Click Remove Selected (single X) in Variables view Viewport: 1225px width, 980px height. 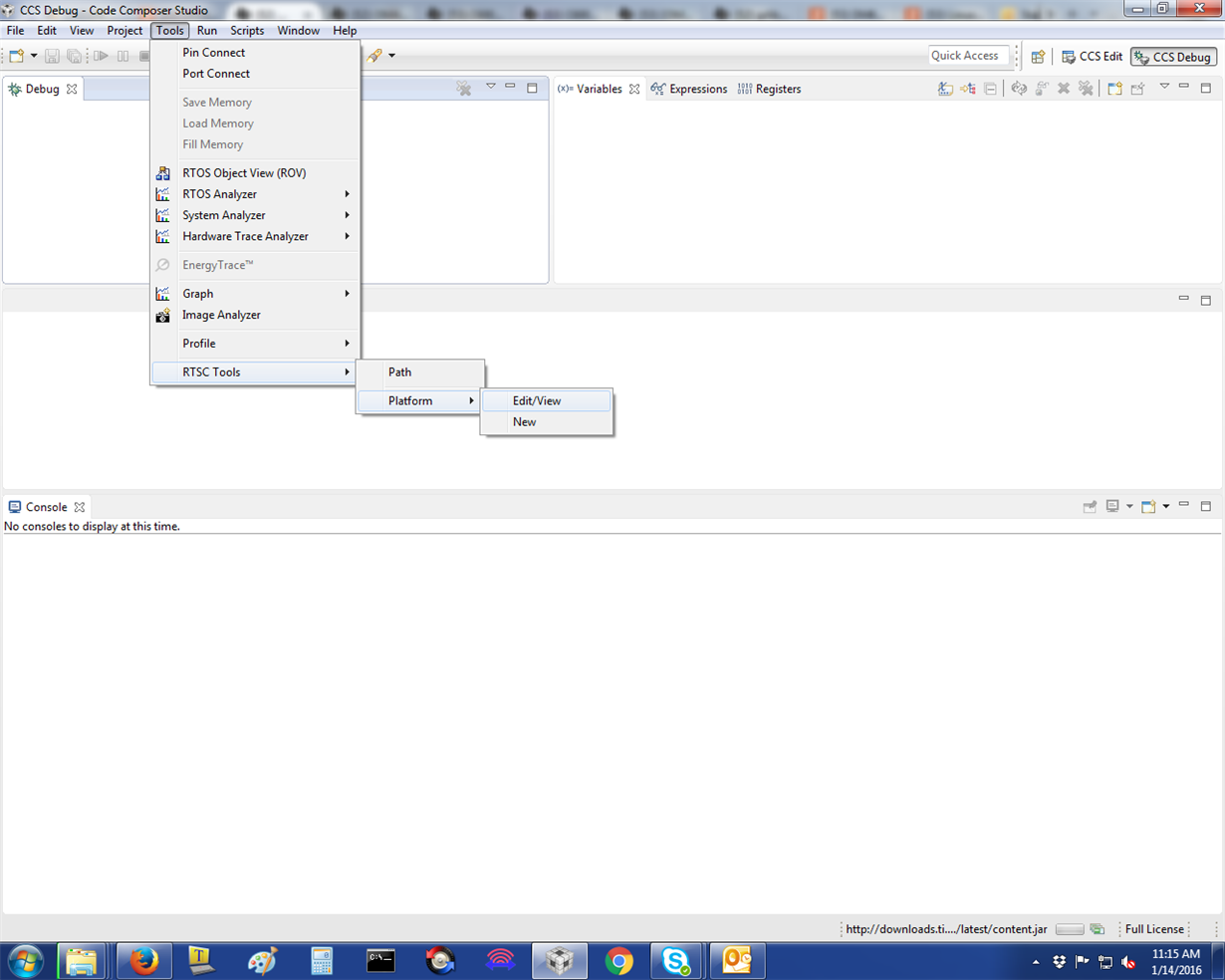tap(1064, 89)
